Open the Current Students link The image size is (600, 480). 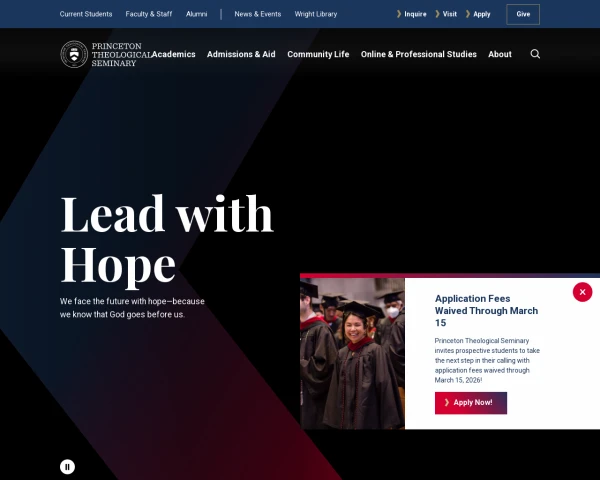[x=86, y=14]
